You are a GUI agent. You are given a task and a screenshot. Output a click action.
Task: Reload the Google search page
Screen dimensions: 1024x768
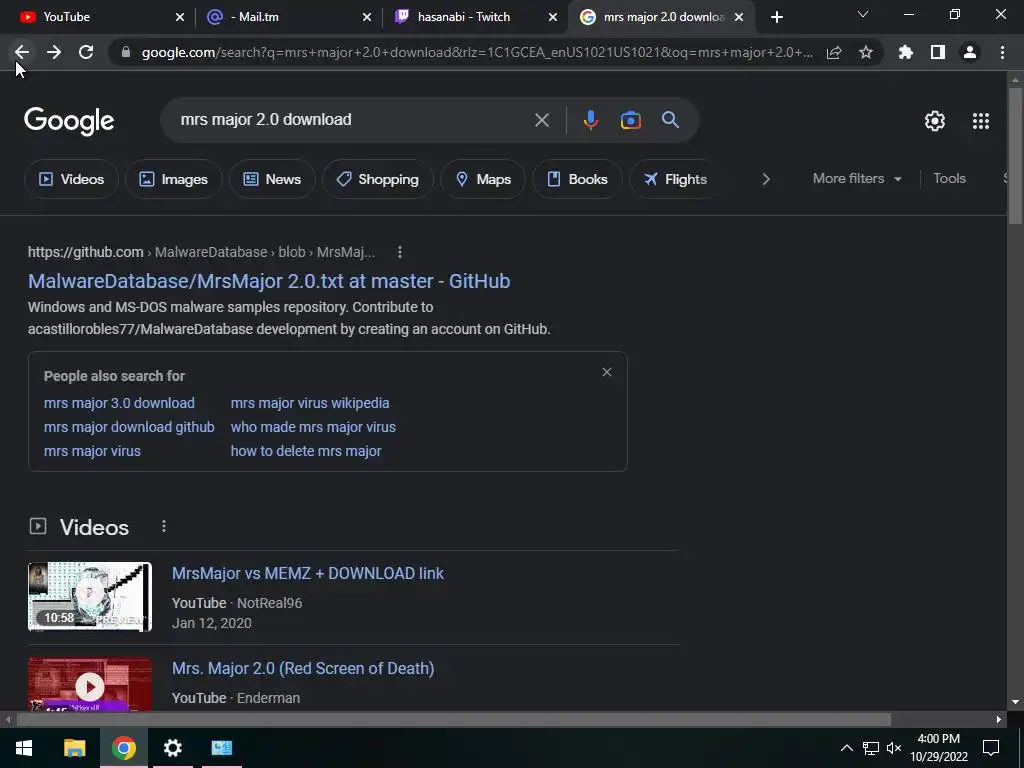[x=86, y=52]
